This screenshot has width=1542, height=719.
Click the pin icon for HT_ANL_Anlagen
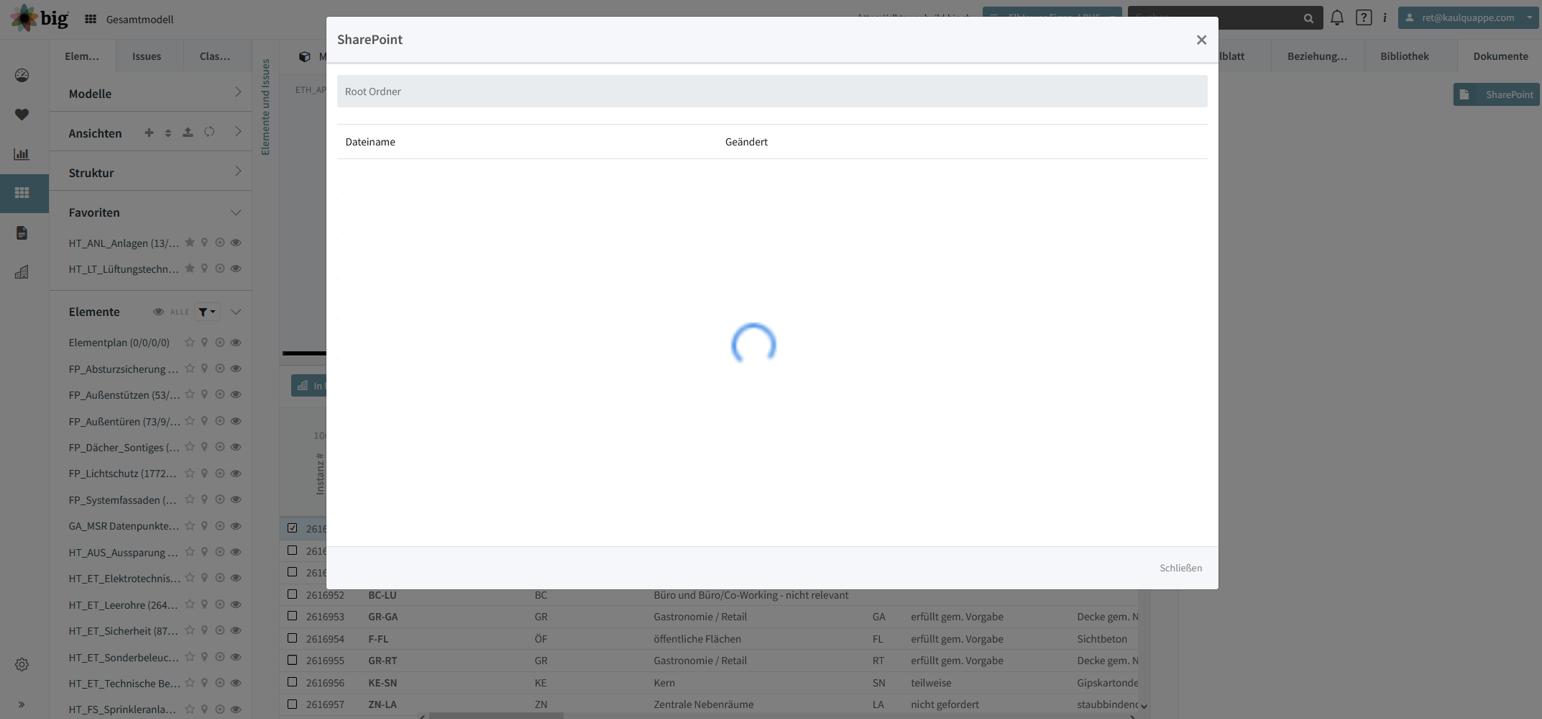205,243
